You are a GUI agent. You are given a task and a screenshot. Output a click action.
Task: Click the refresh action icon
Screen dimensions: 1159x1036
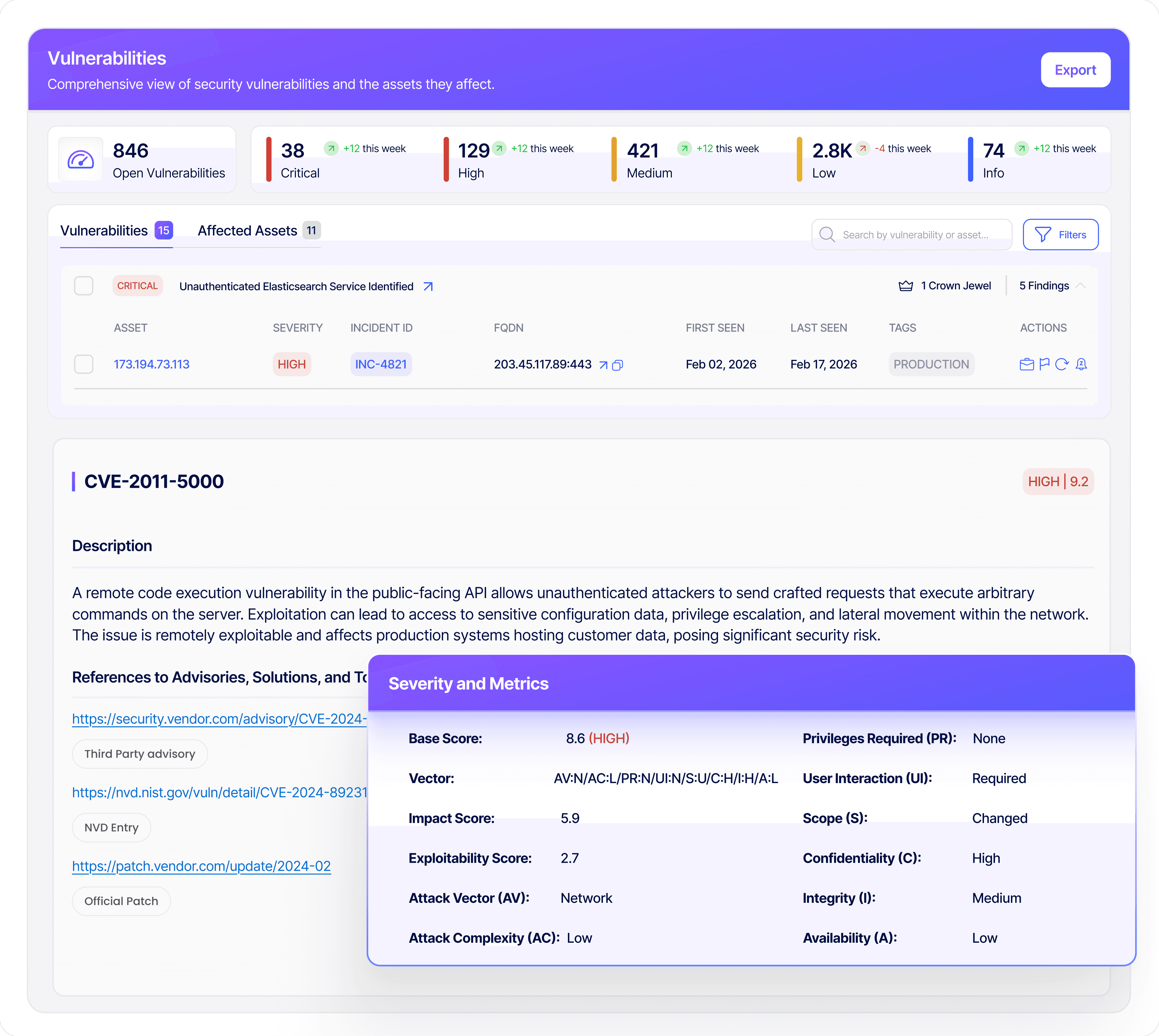[1062, 364]
